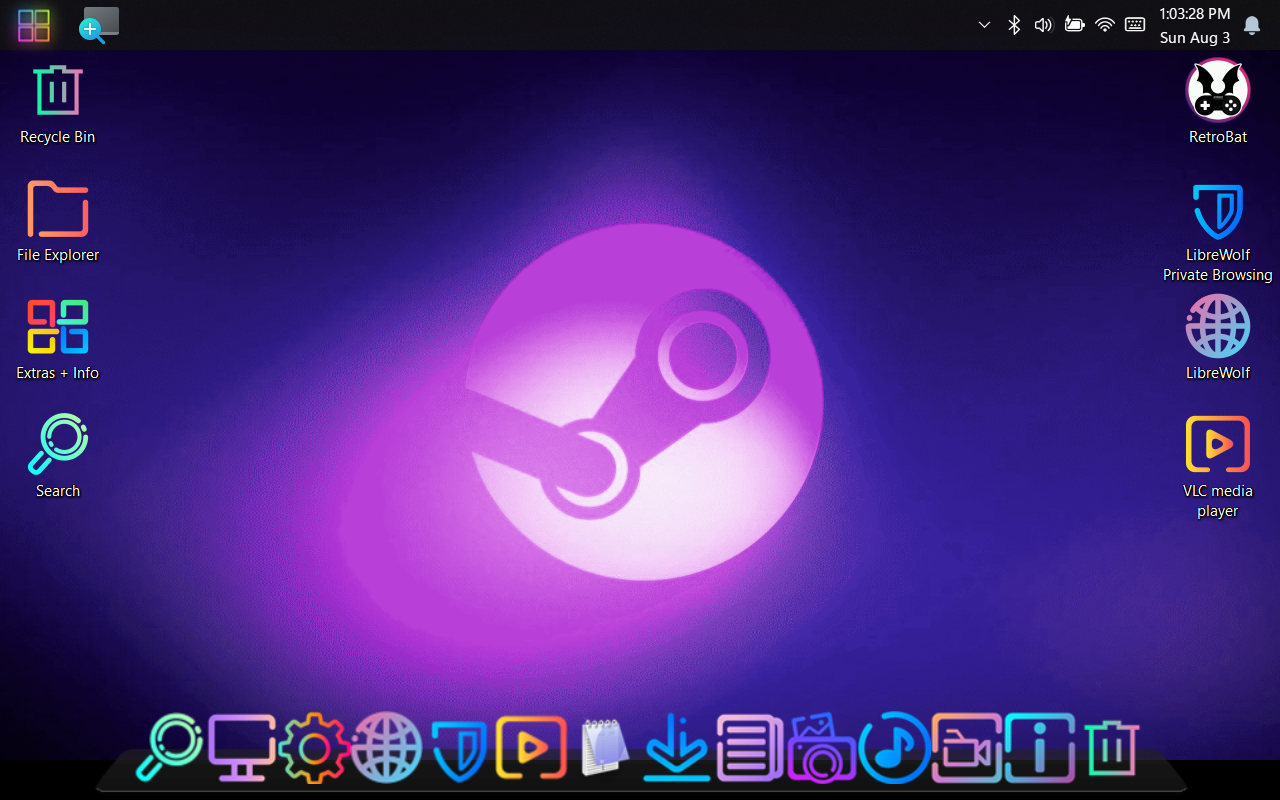Open the colorful Start menu button

pos(34,25)
